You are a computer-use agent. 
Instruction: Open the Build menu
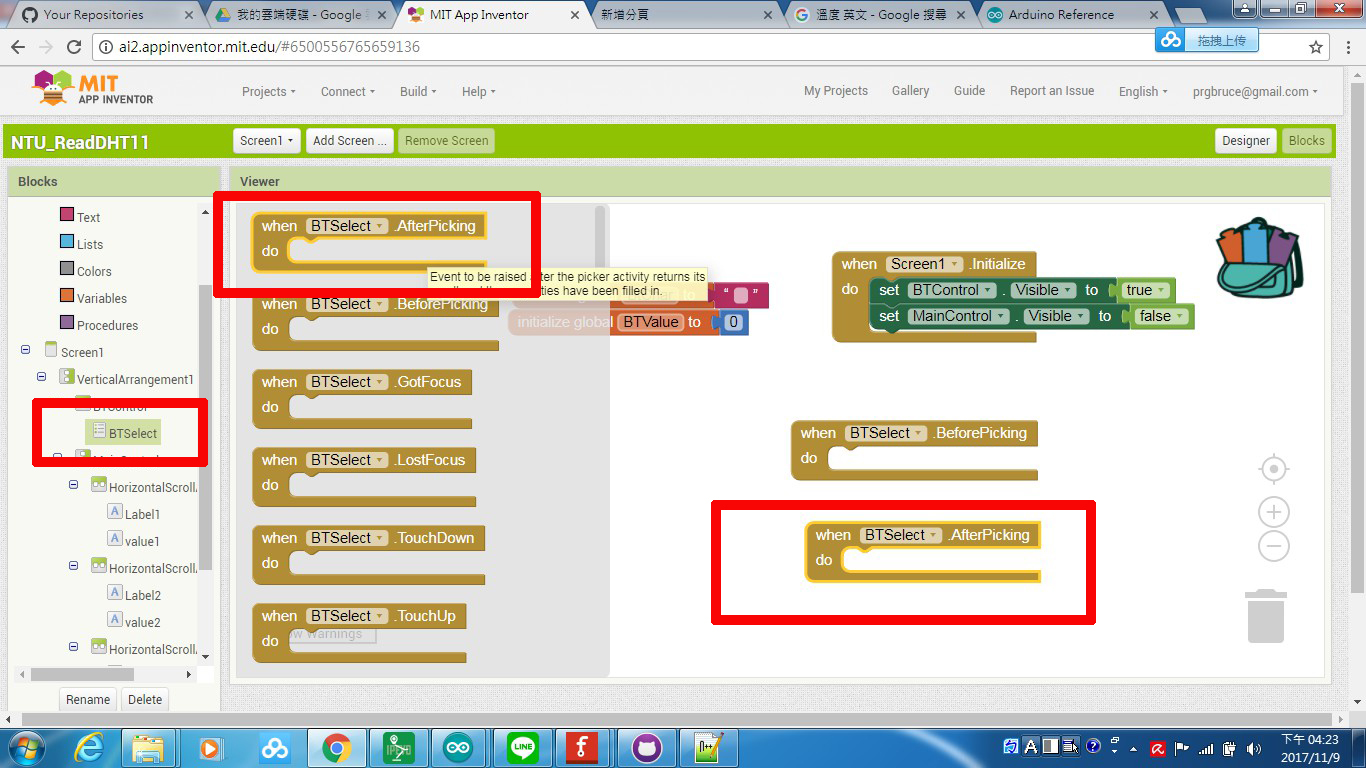[x=418, y=91]
